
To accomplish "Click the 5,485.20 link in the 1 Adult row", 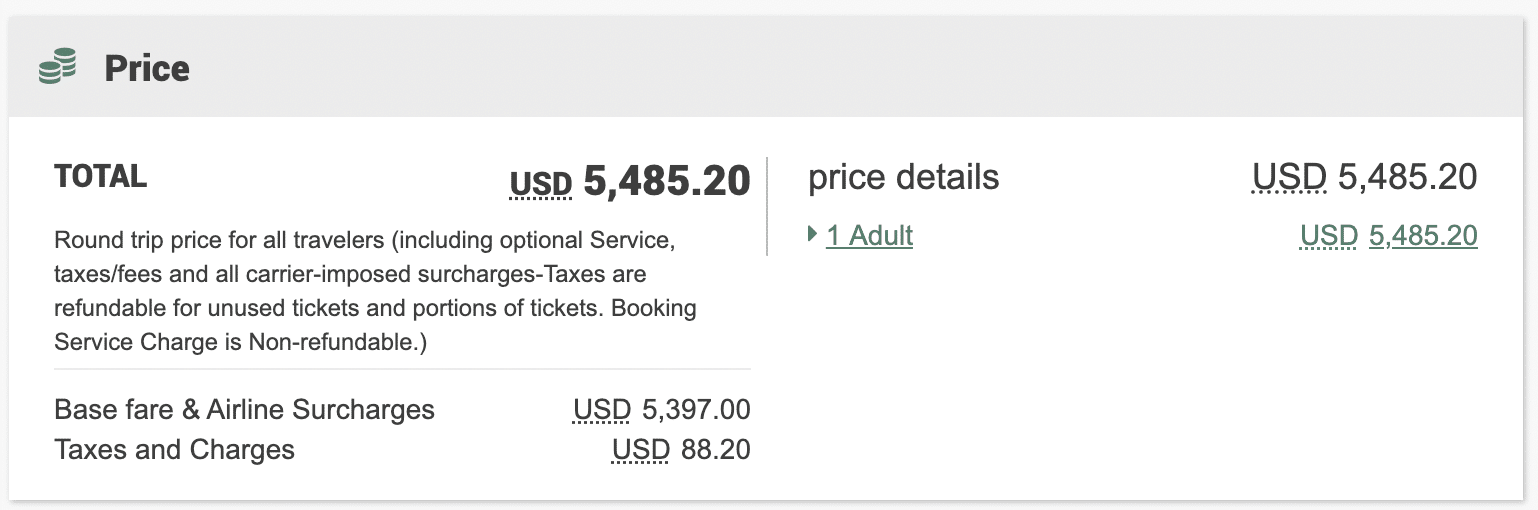I will coord(1423,236).
